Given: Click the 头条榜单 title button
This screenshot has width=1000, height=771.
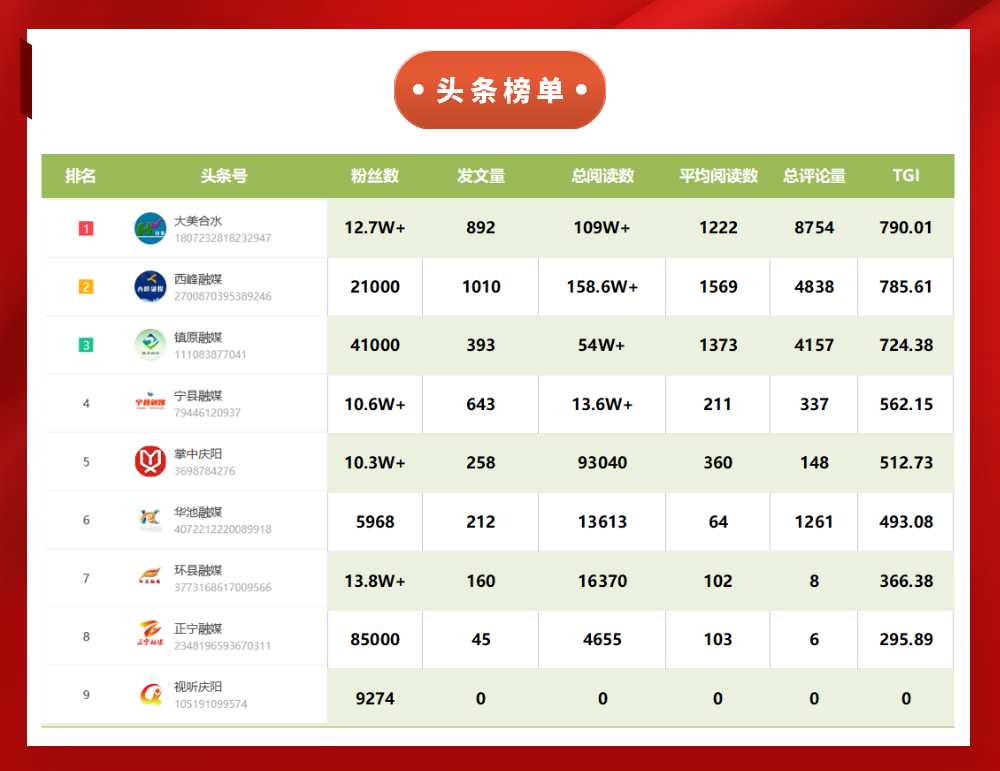Looking at the screenshot, I should pyautogui.click(x=500, y=91).
